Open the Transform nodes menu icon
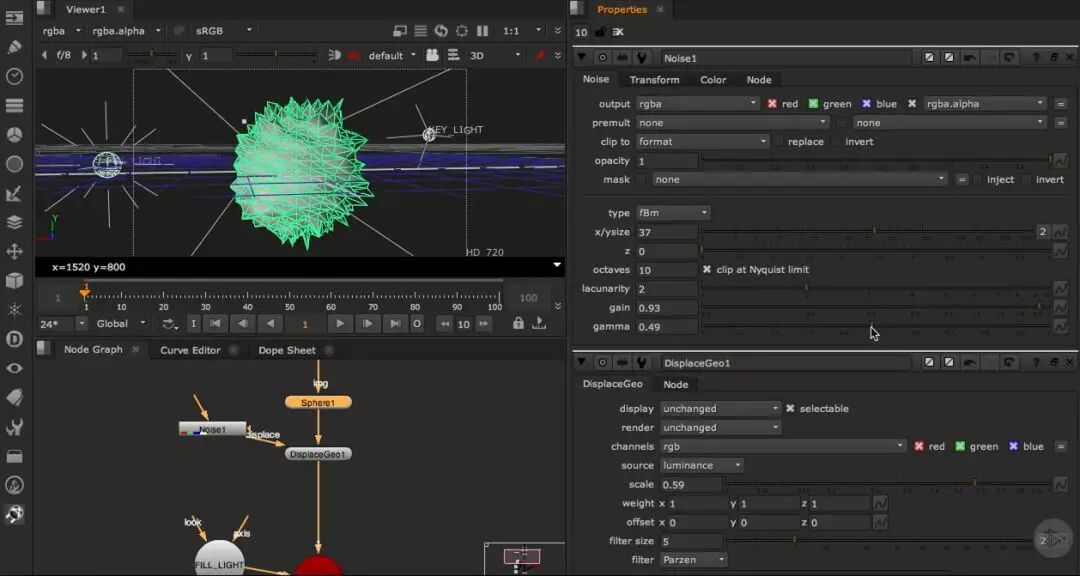 [x=14, y=251]
